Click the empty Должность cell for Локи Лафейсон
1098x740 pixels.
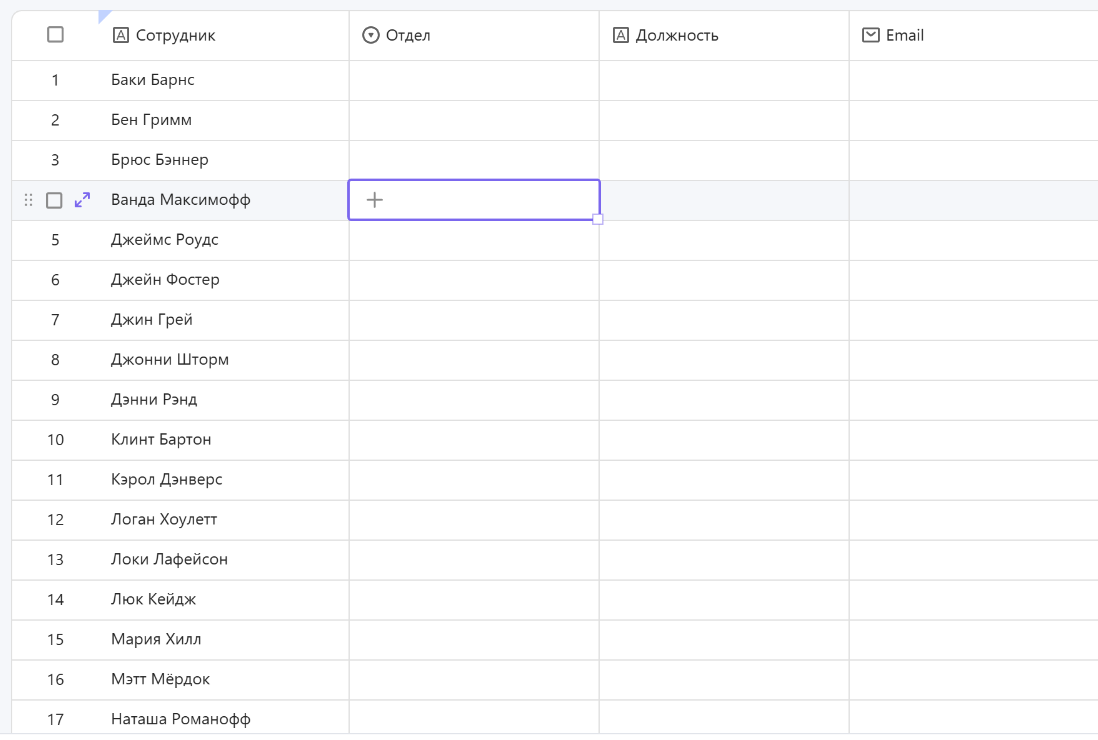[724, 559]
